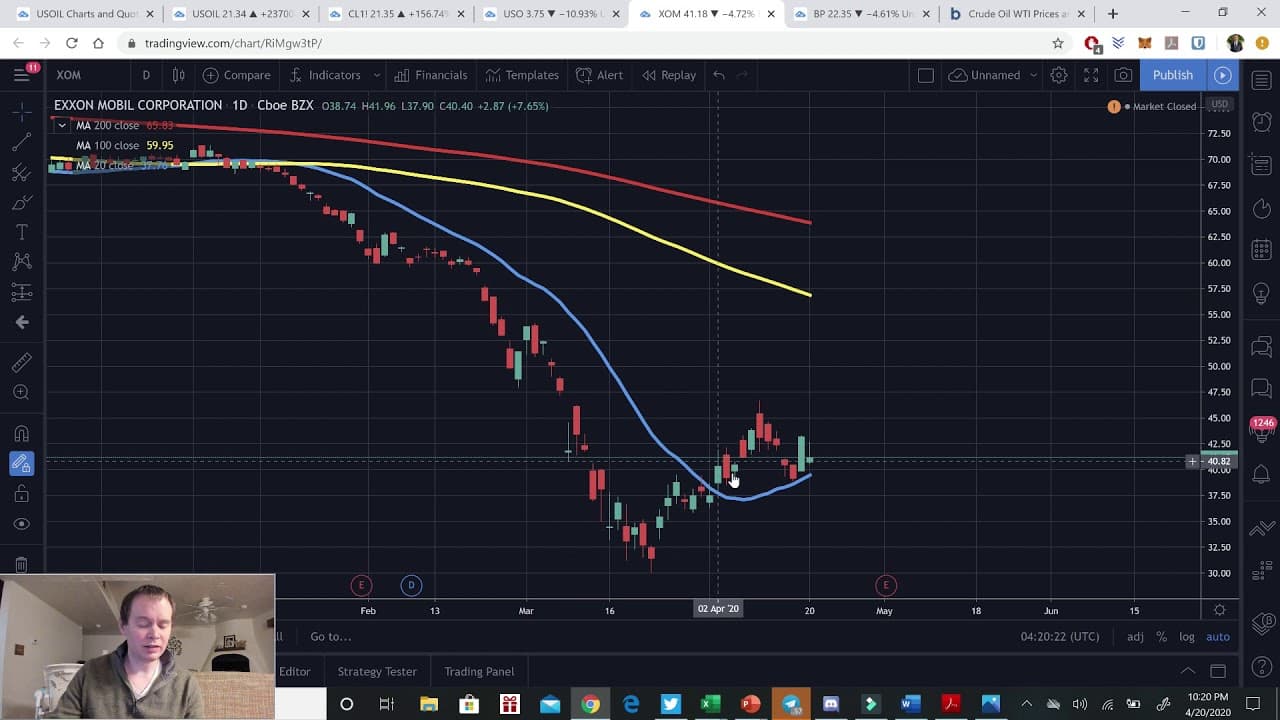Open indicator Templates dropdown
The image size is (1280, 720).
(x=522, y=75)
